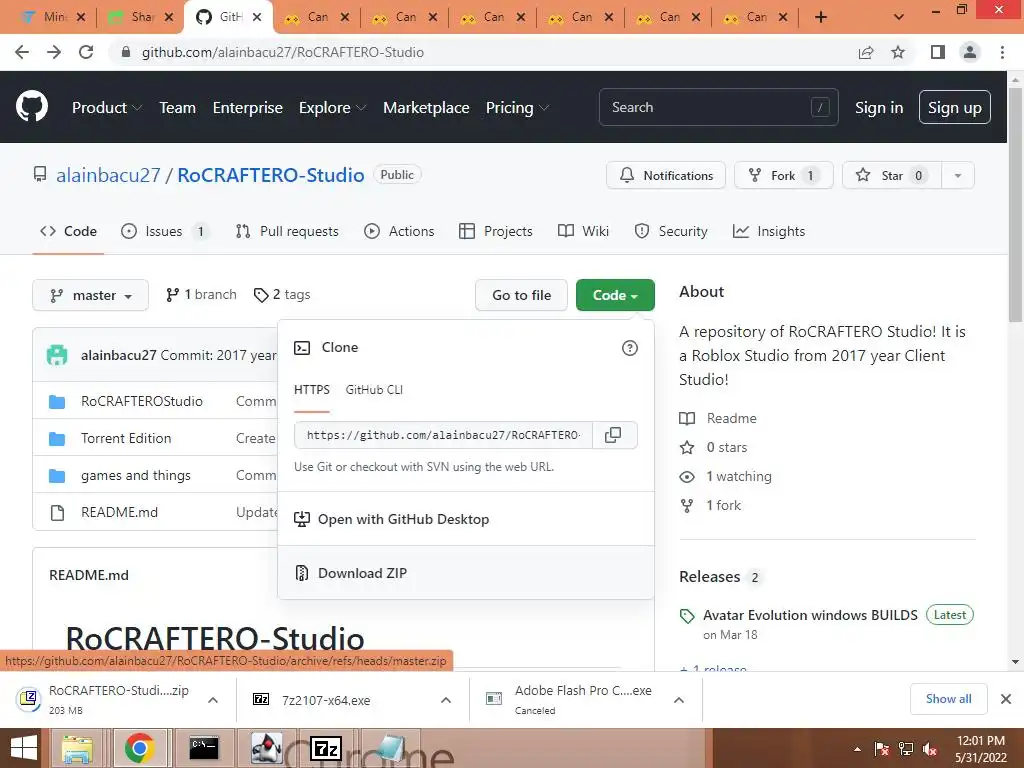Expand the Product menu
This screenshot has width=1024, height=768.
click(106, 108)
